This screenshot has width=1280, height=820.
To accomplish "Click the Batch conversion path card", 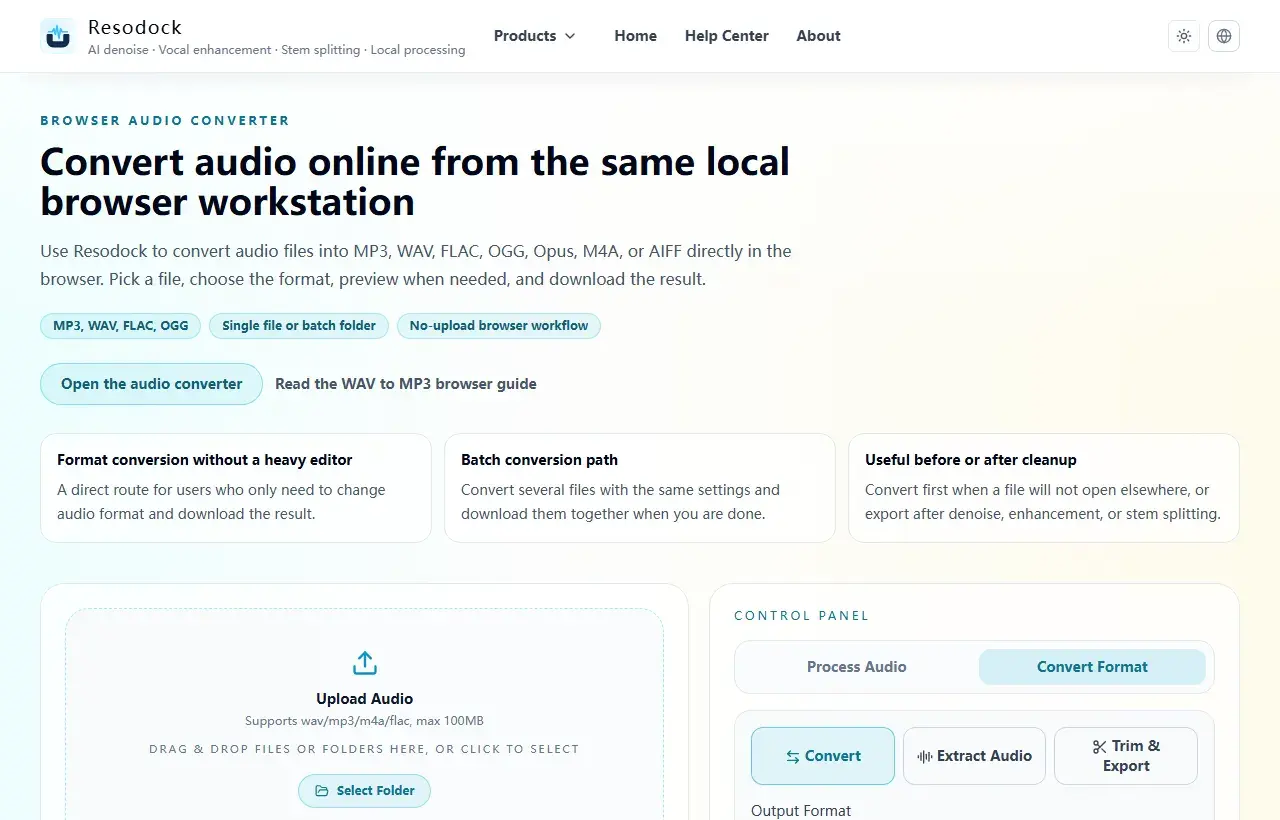I will click(x=640, y=488).
